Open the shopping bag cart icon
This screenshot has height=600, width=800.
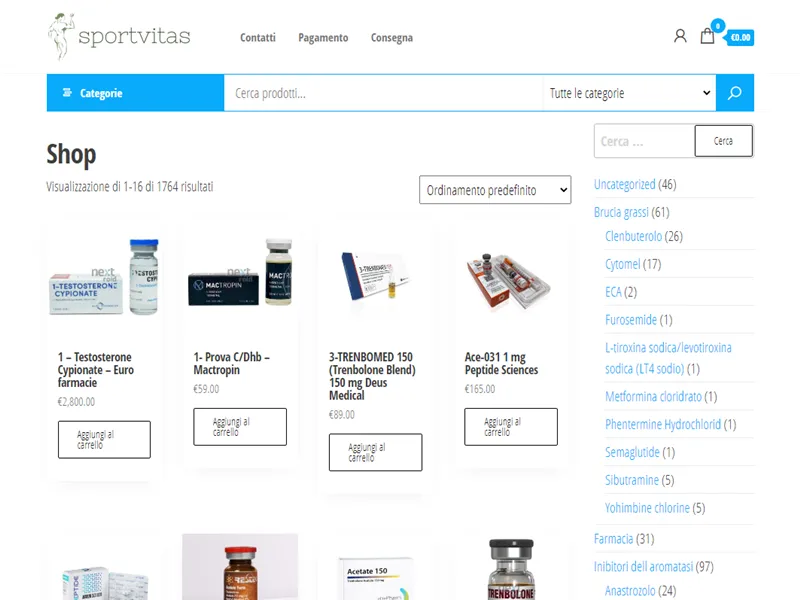(707, 36)
